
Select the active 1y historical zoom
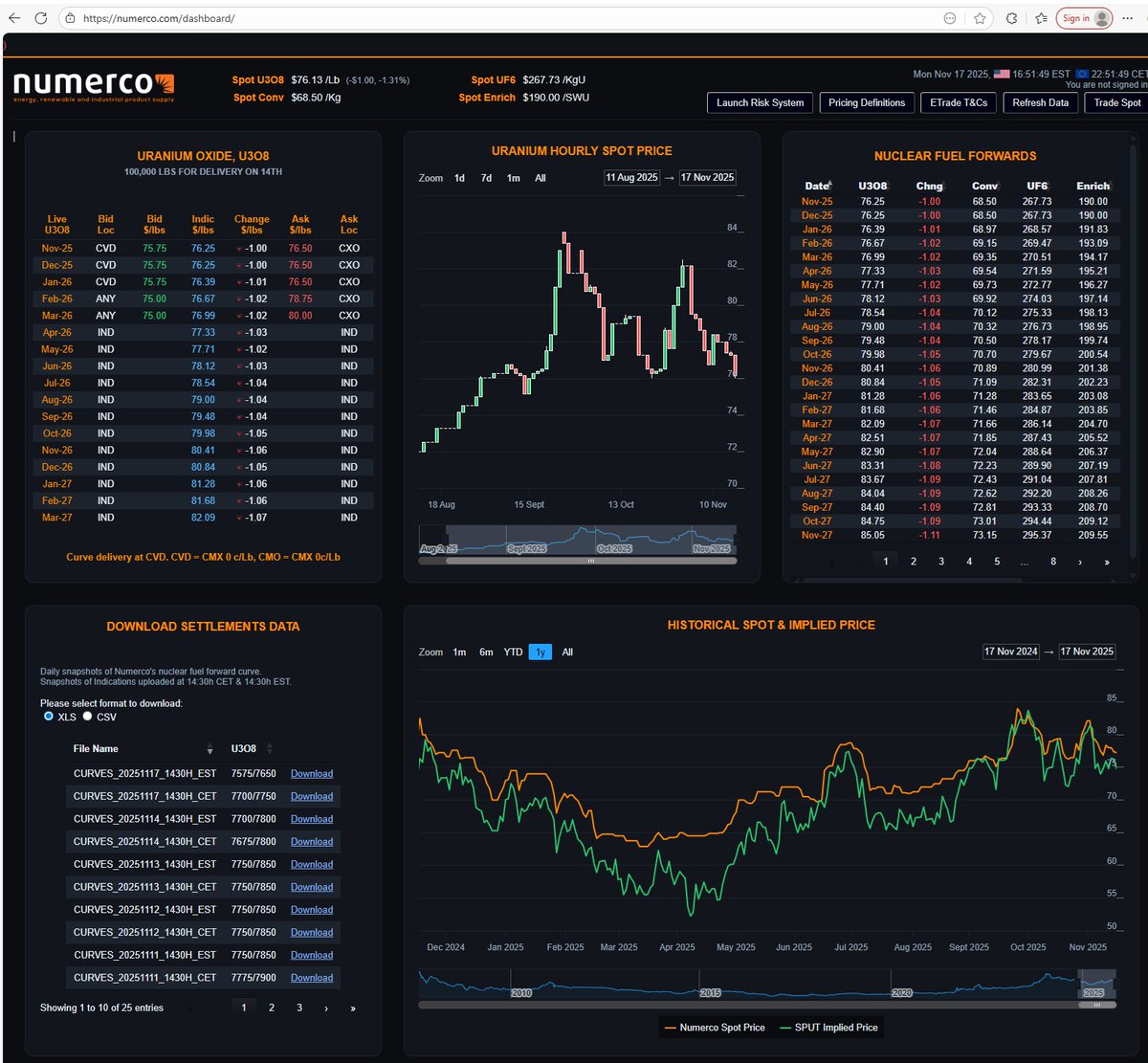[541, 653]
